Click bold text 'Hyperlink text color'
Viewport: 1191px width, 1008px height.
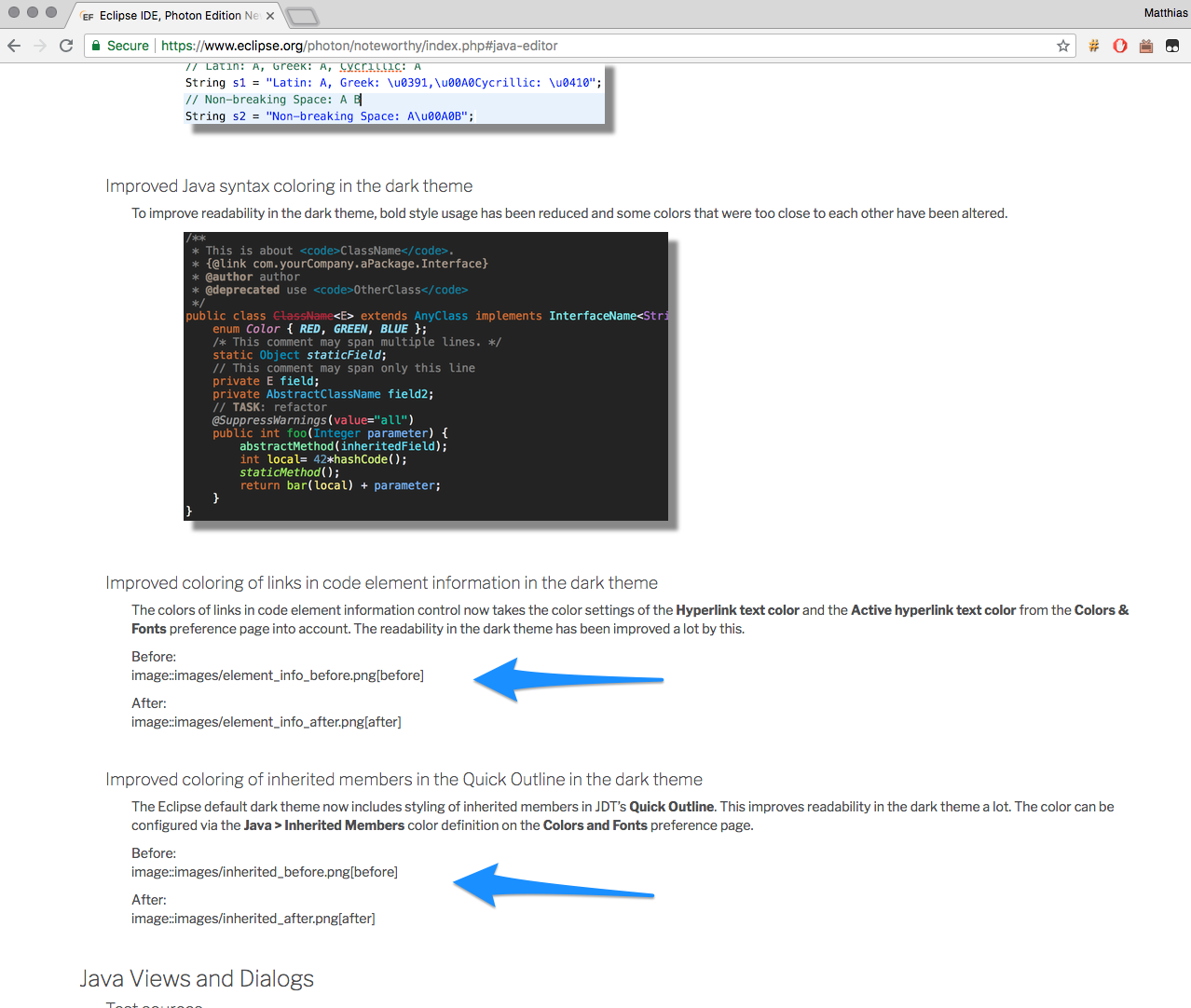tap(738, 610)
